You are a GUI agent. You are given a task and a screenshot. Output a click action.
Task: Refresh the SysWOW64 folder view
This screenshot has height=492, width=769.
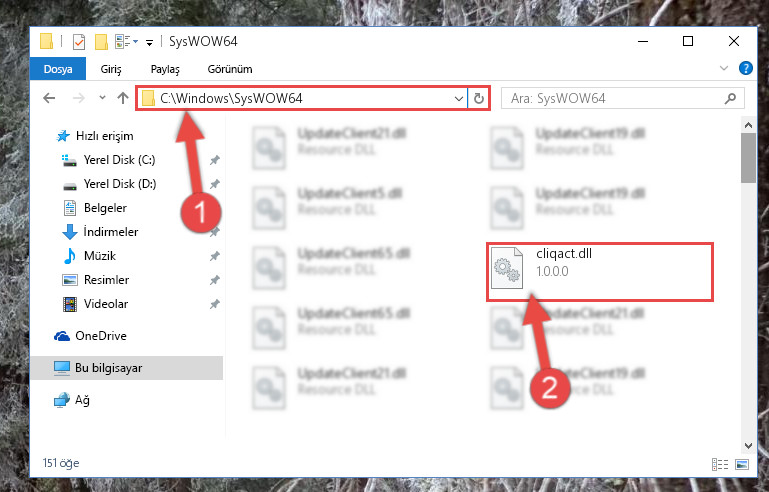point(479,99)
